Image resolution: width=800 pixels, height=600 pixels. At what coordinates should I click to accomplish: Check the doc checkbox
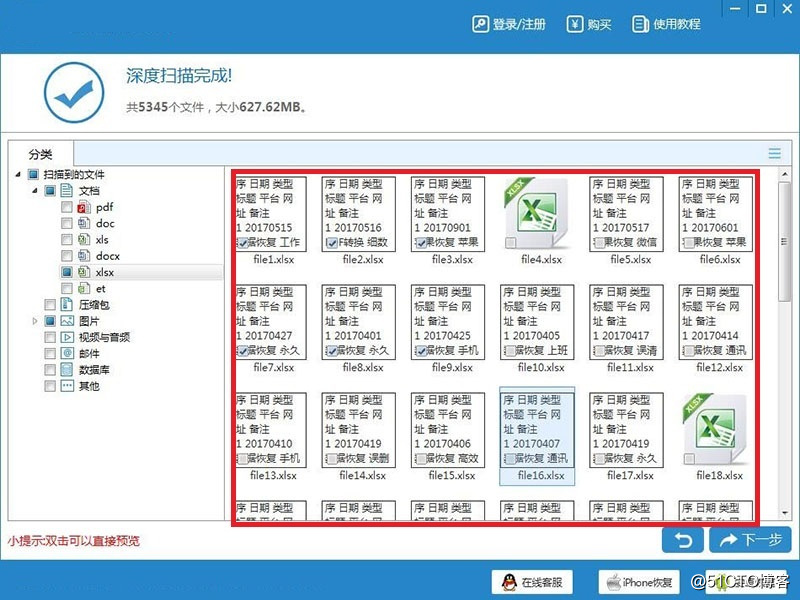tap(66, 223)
